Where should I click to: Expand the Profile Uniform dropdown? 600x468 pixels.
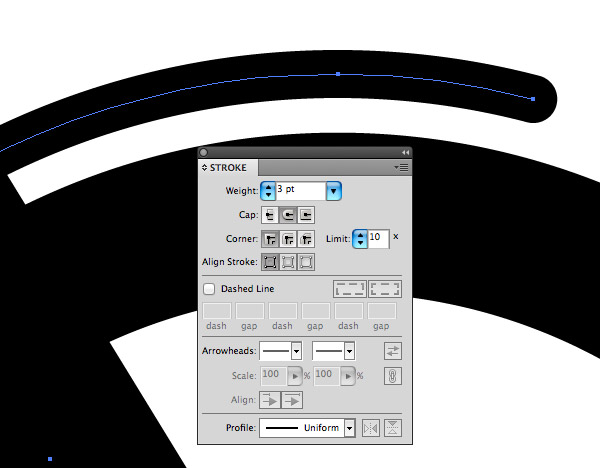[349, 428]
